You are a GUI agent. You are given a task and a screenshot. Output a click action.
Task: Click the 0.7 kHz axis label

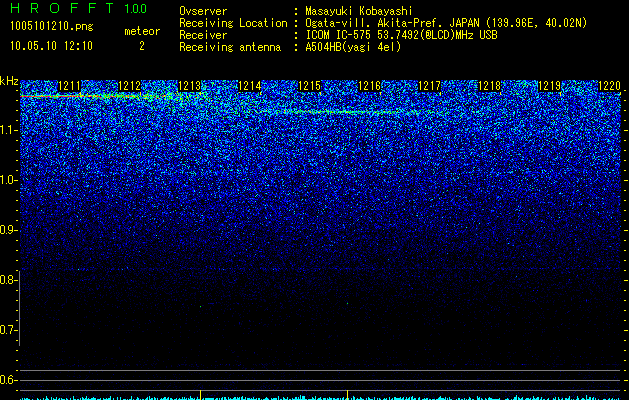(x=8, y=330)
